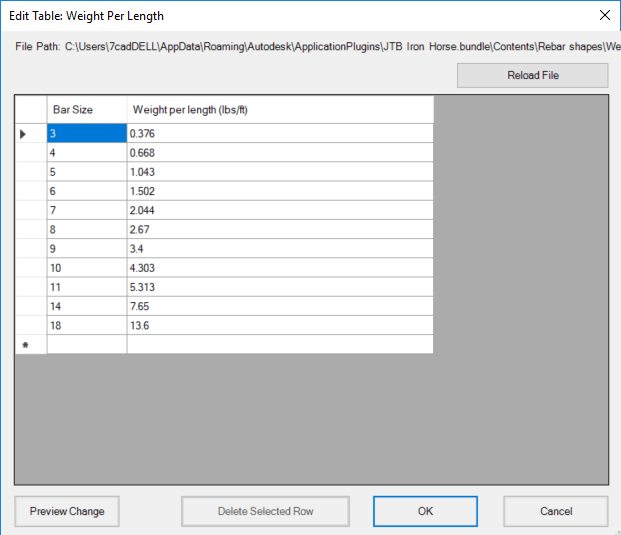Select bar size cell 4
This screenshot has height=535, width=621.
pos(87,152)
